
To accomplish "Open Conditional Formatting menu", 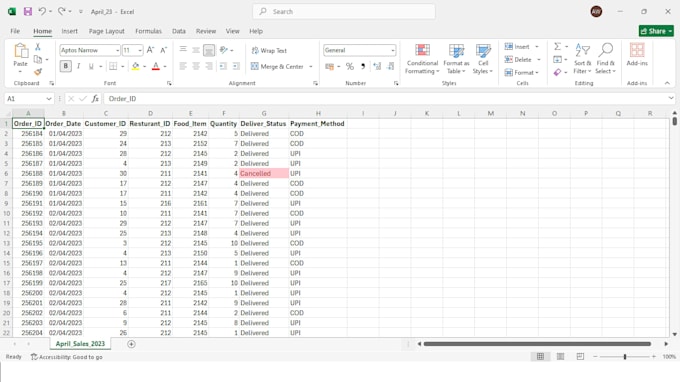I will [422, 59].
